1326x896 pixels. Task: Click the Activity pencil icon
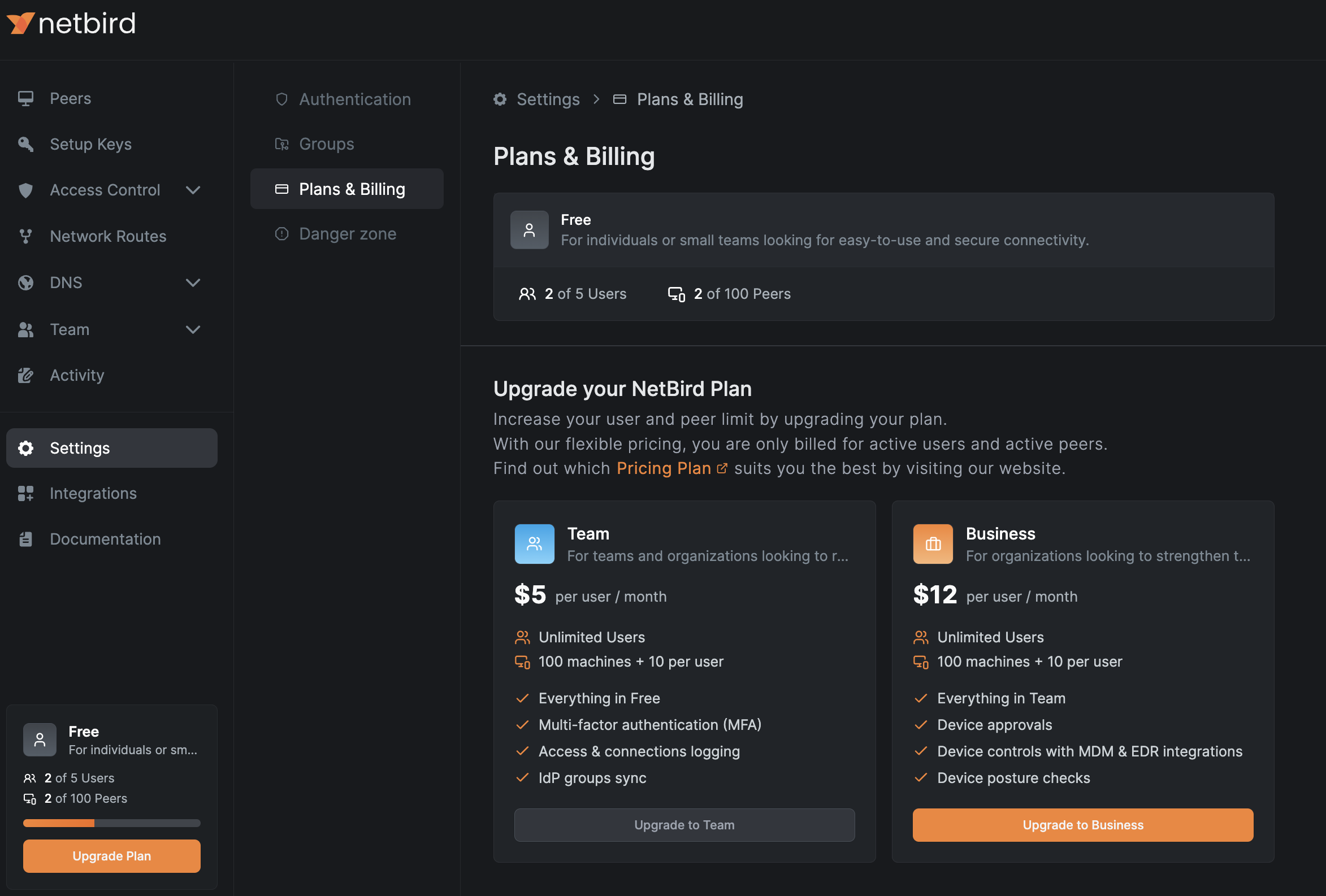(25, 375)
